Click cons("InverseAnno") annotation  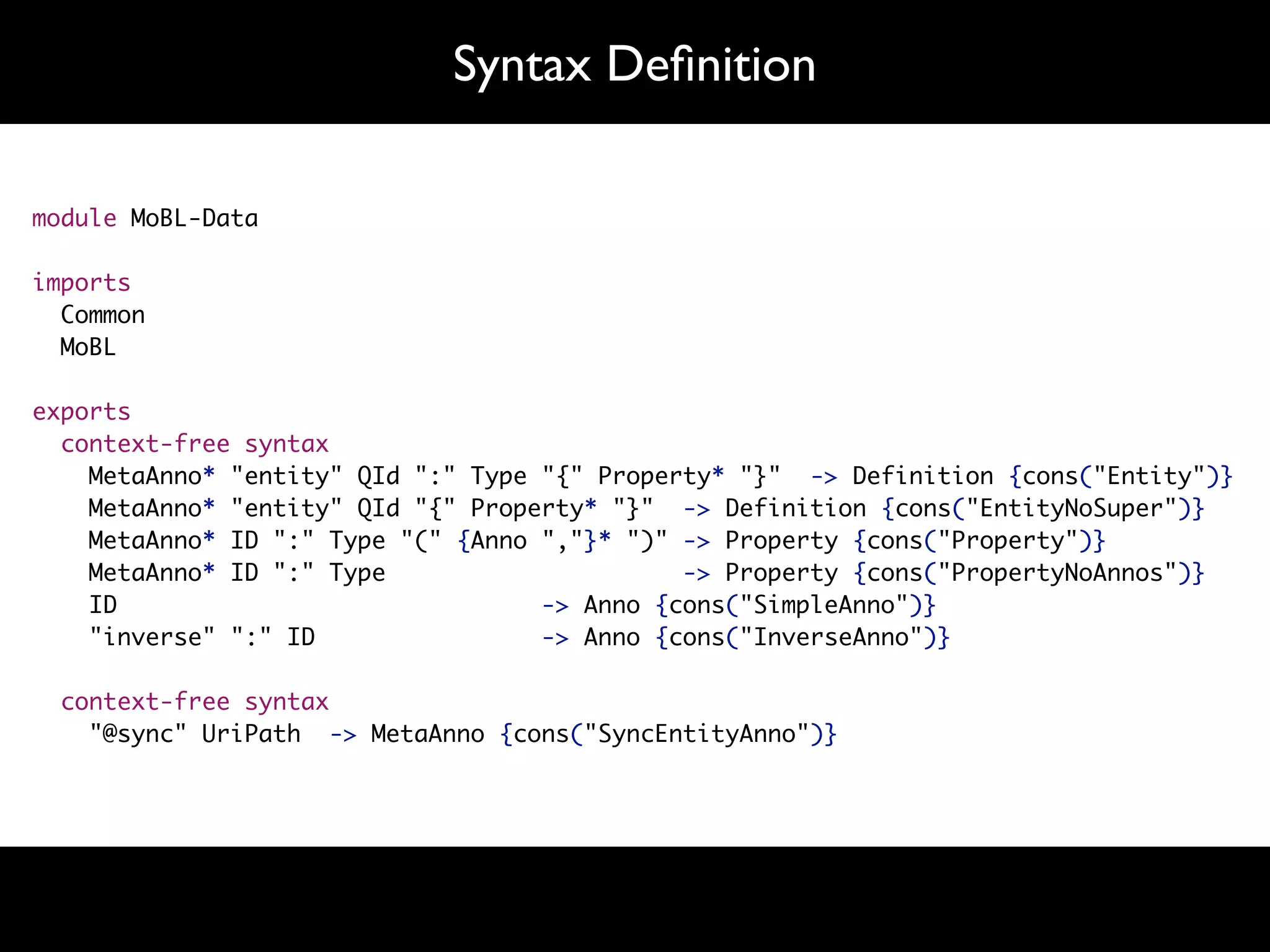tap(802, 638)
